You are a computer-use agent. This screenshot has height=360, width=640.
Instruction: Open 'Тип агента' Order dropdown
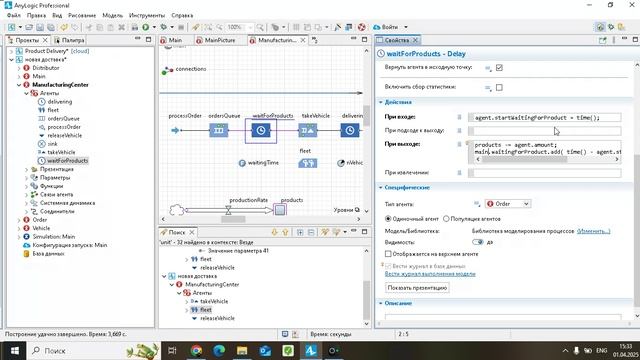[x=508, y=204]
